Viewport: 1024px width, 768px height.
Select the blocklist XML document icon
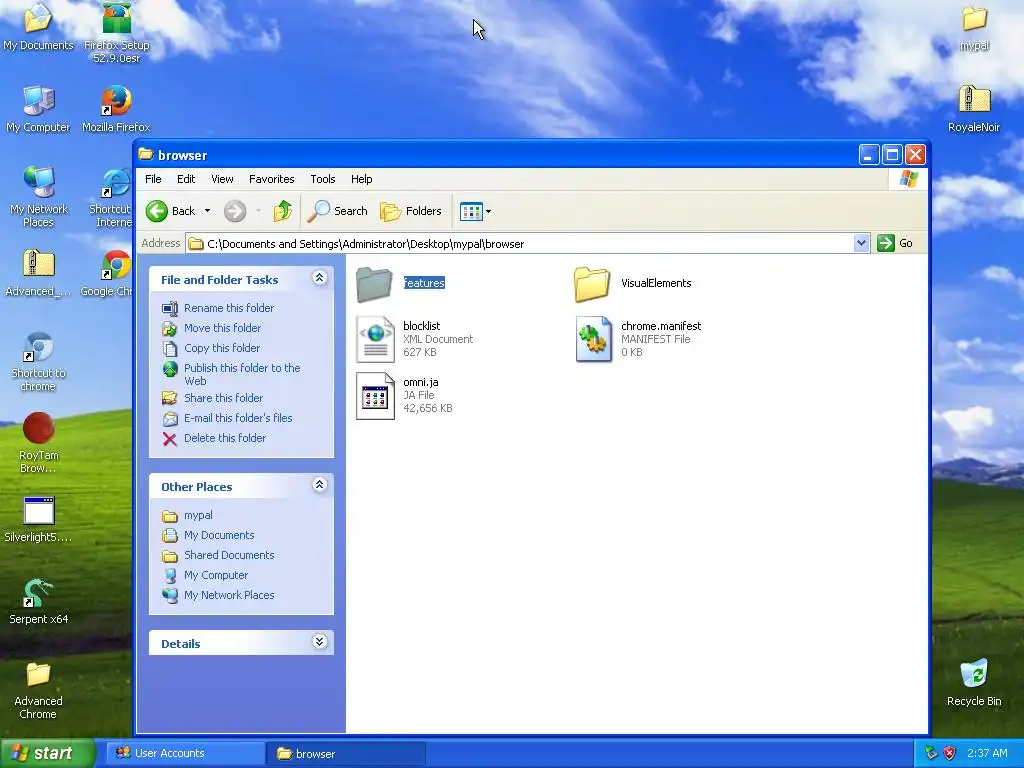376,339
